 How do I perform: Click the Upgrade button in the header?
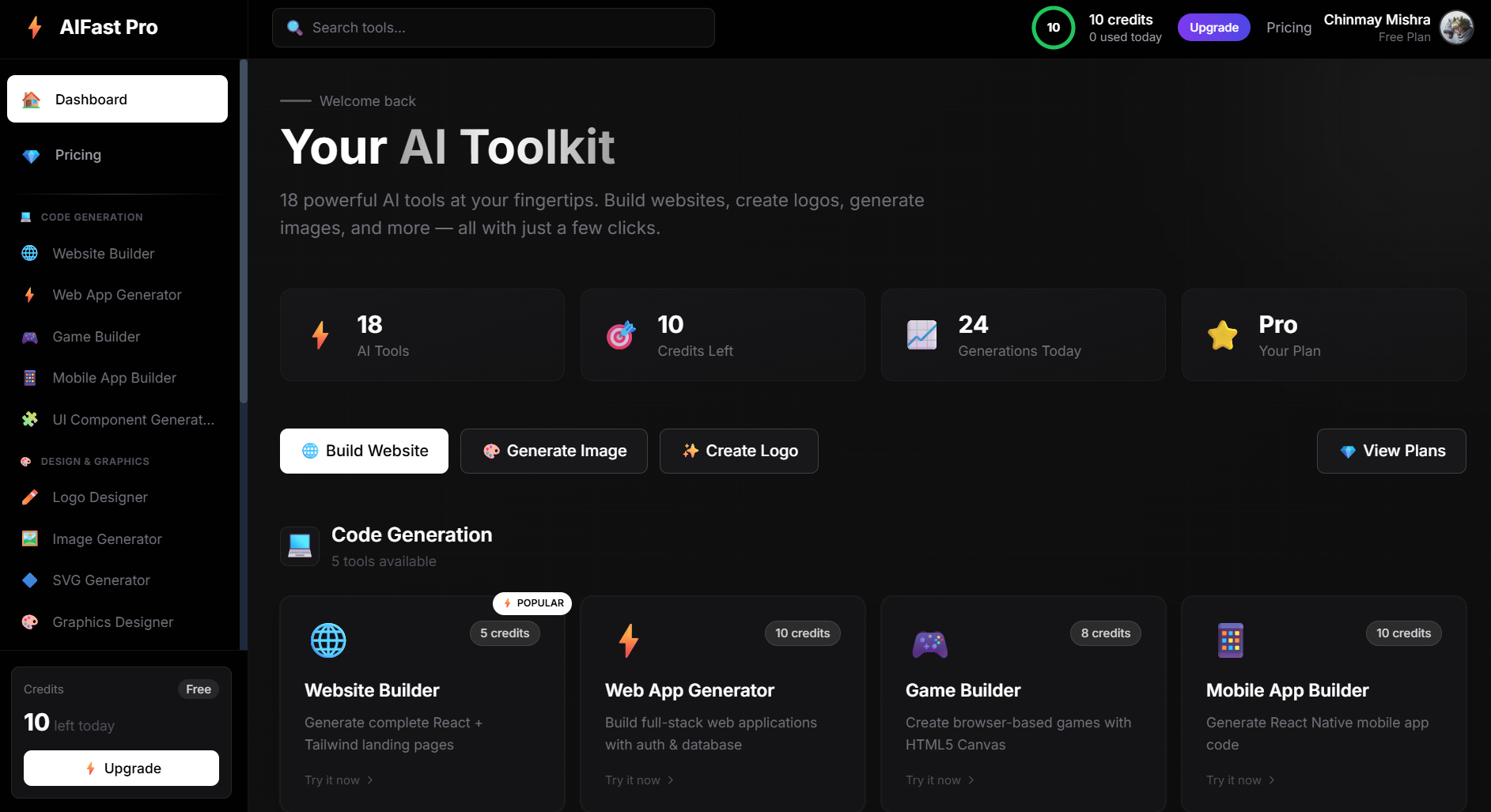(1213, 27)
